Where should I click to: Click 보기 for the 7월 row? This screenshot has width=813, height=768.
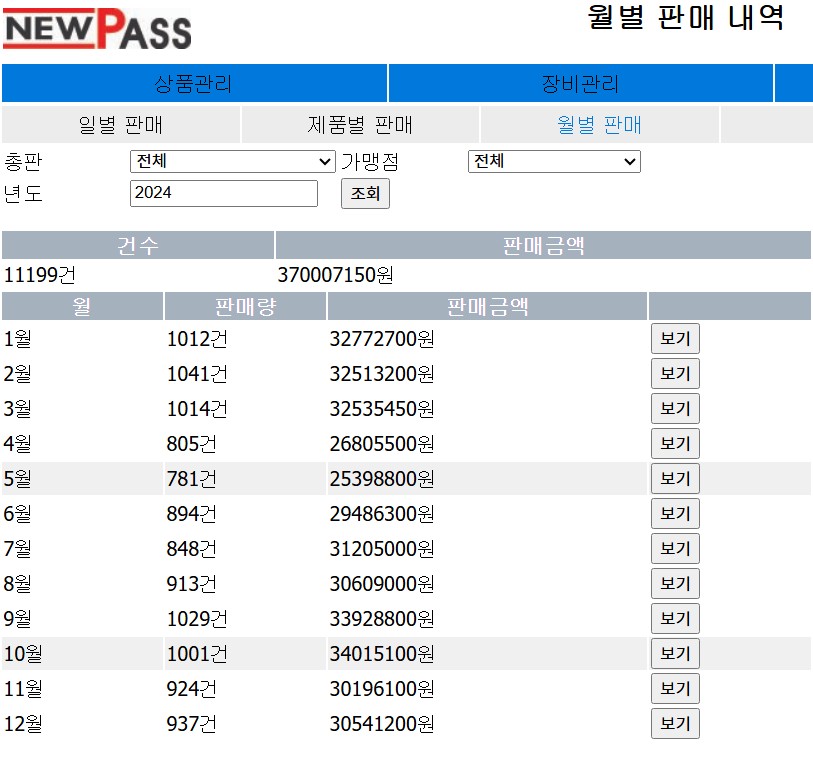[675, 549]
